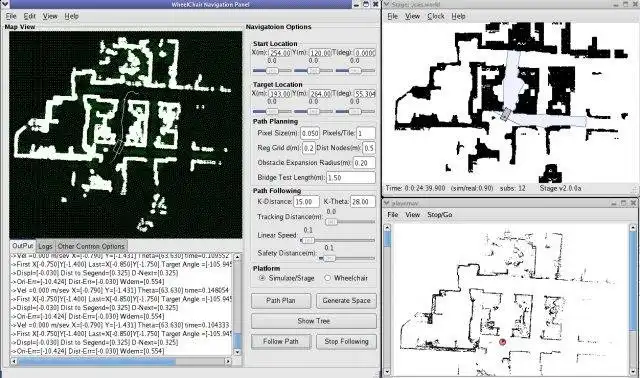
Task: Click the Tracking Distance slider handle
Action: point(331,222)
